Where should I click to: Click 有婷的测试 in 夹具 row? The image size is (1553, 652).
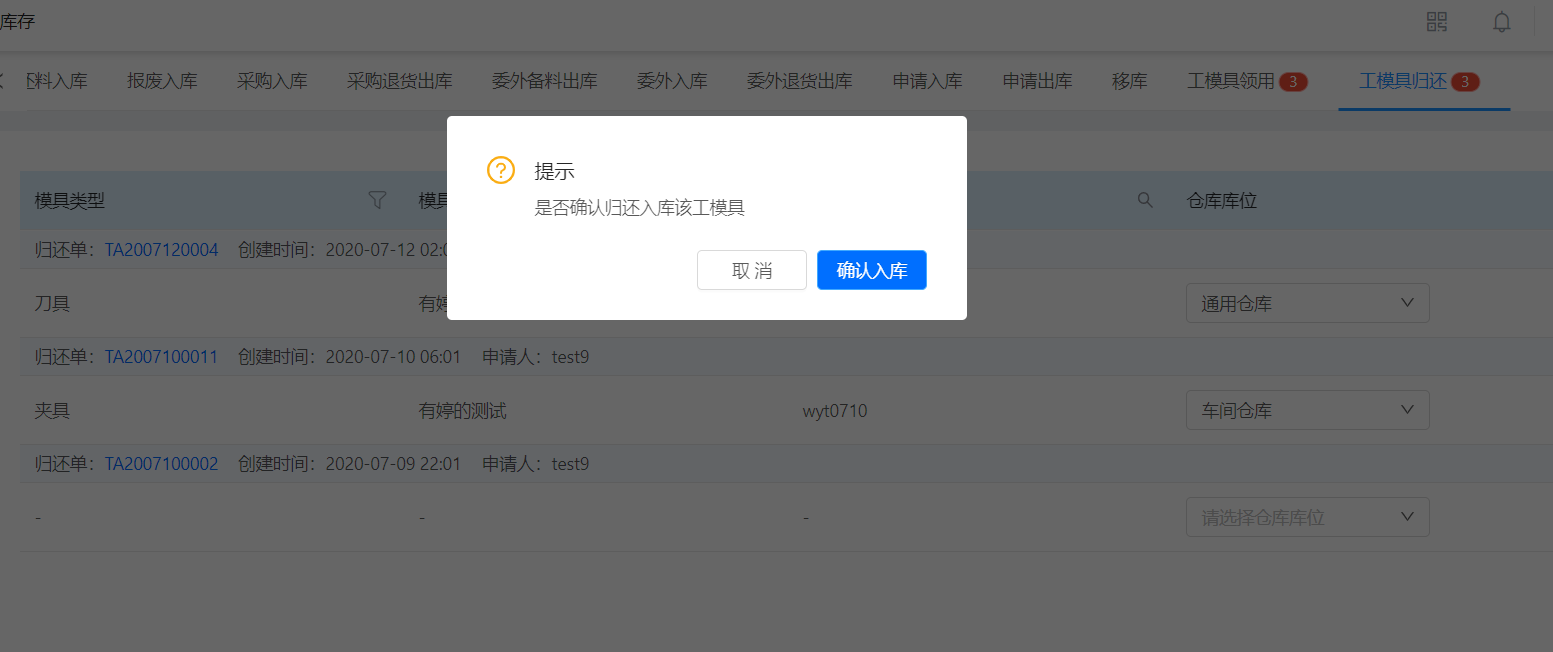coord(463,410)
